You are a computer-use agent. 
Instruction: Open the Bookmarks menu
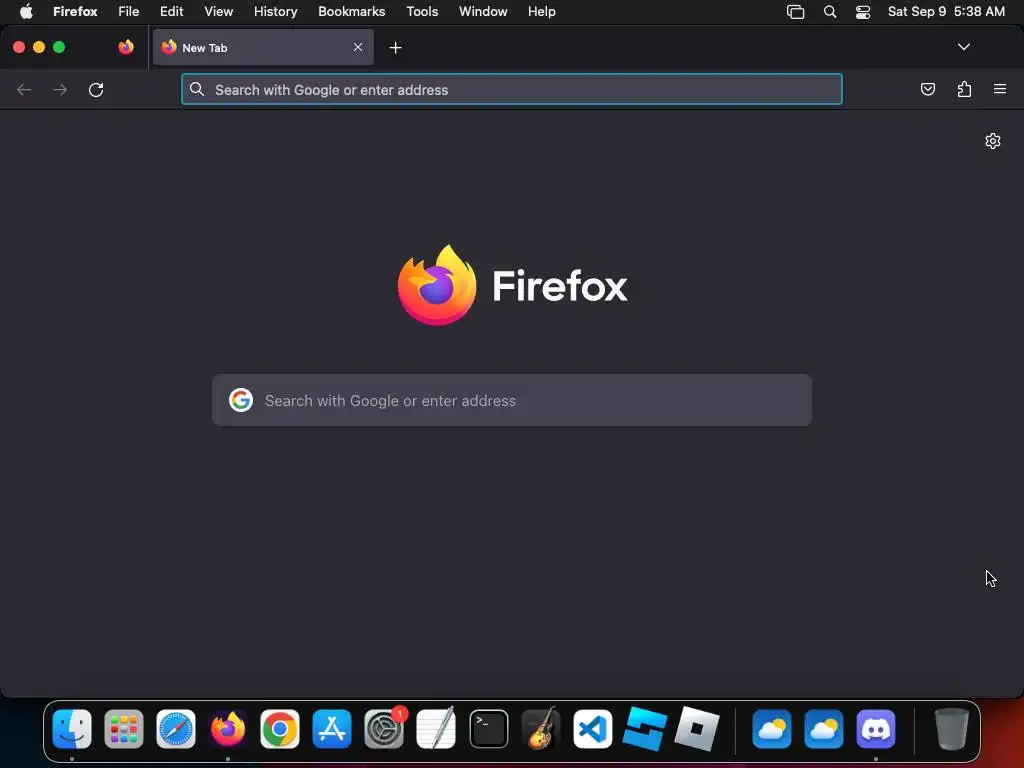(351, 11)
